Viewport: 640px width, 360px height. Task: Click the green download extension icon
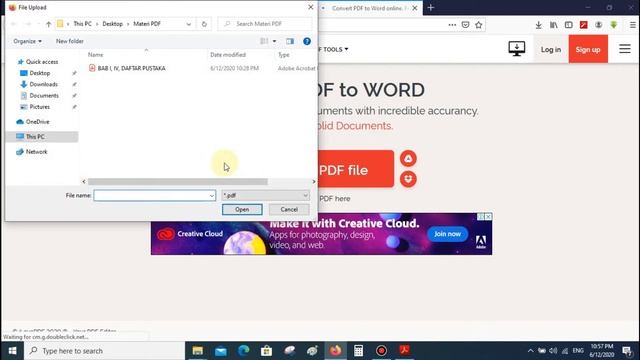[x=613, y=25]
